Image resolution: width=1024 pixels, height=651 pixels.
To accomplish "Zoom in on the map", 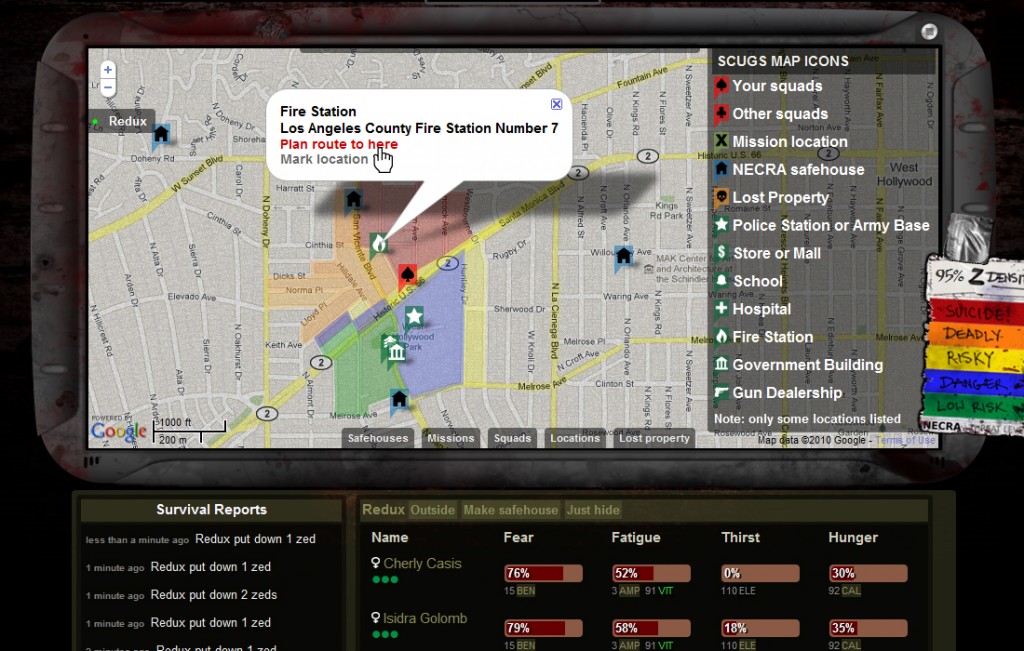I will [x=108, y=70].
